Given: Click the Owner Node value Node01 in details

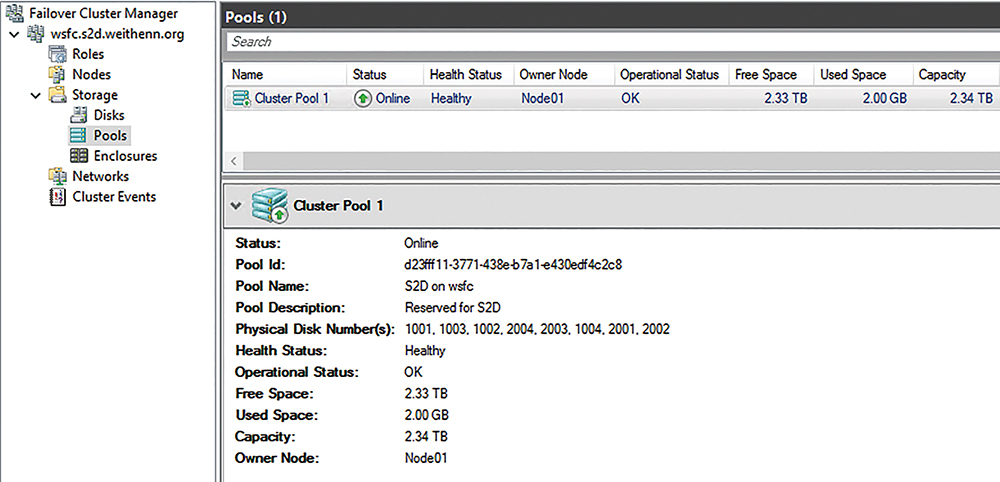Looking at the screenshot, I should (x=426, y=458).
